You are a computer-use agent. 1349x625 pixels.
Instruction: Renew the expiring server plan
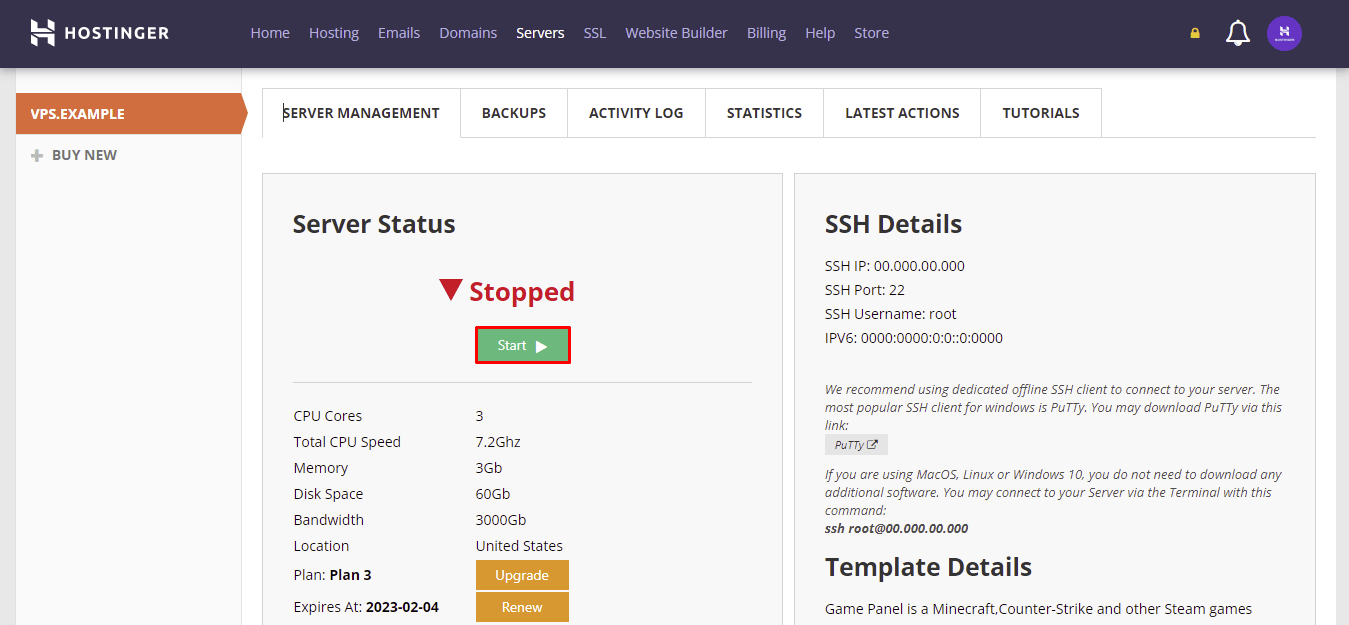[522, 606]
